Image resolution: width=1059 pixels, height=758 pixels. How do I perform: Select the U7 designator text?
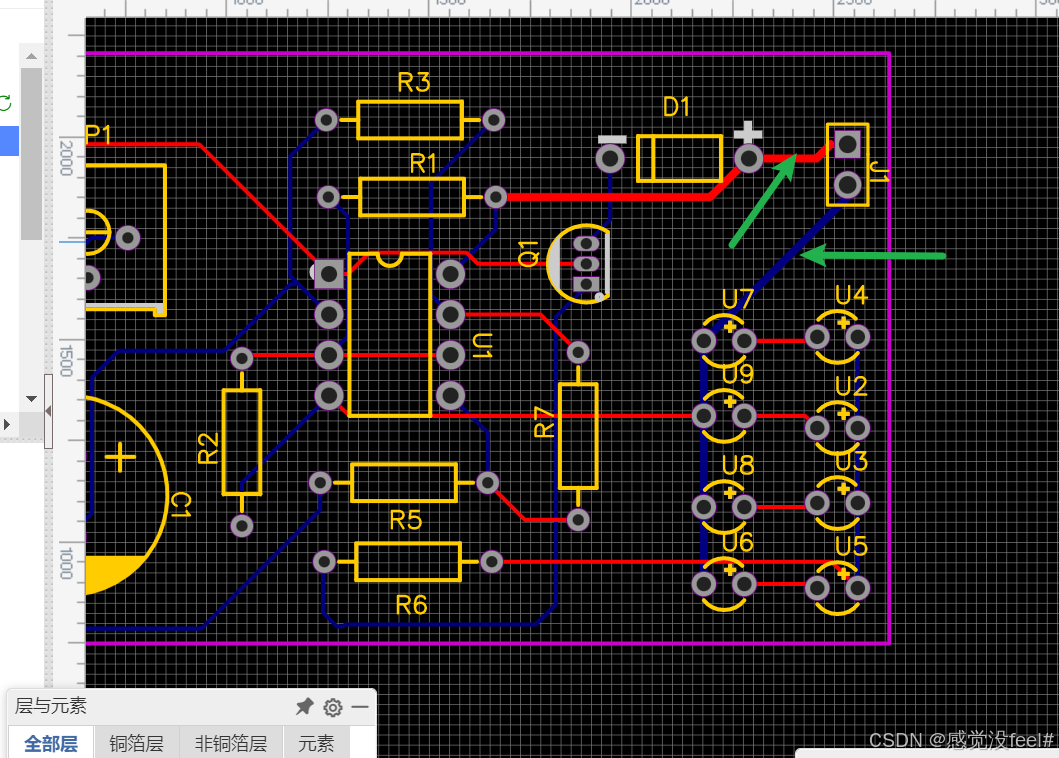[x=738, y=299]
